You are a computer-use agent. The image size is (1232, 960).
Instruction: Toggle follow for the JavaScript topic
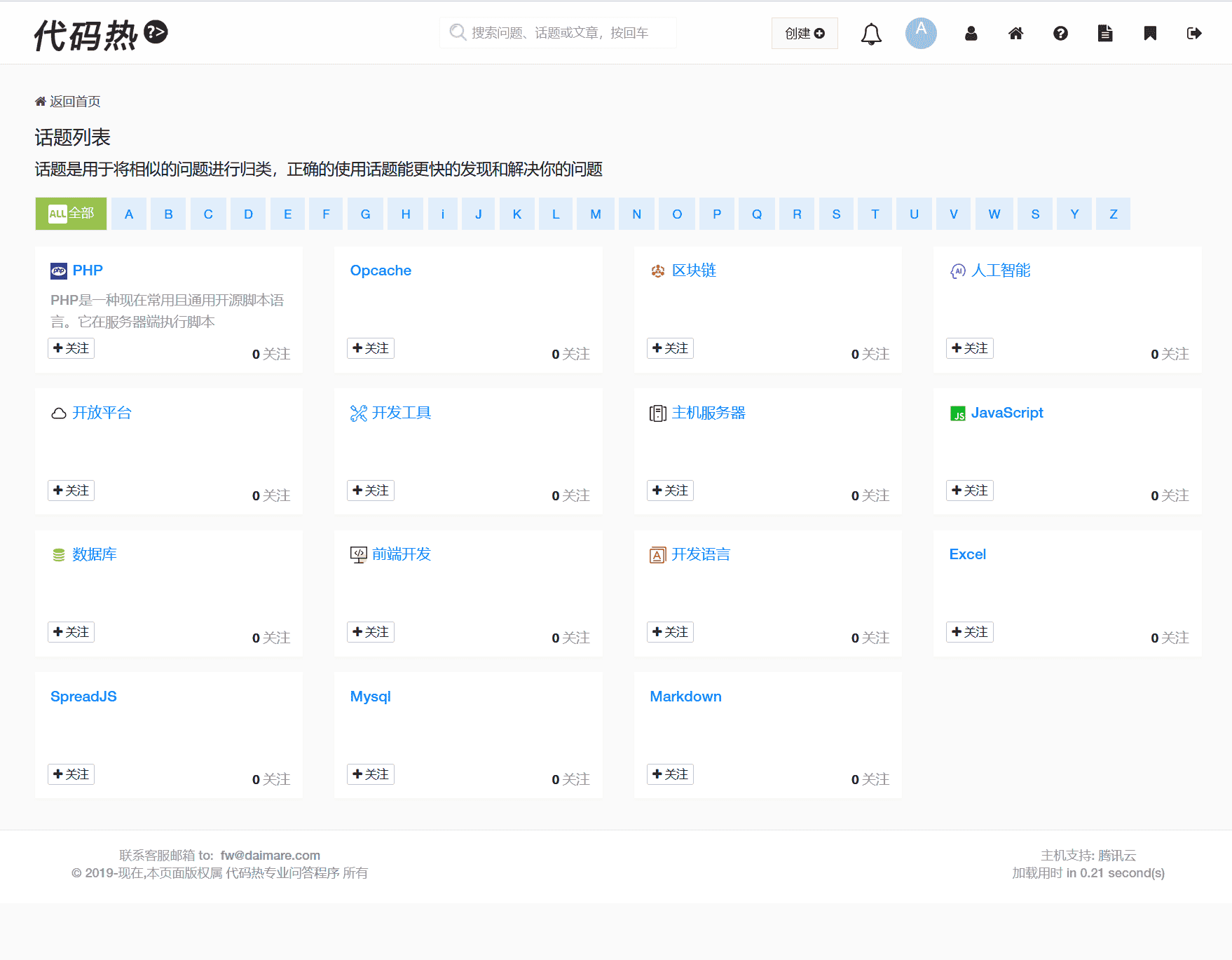tap(969, 491)
